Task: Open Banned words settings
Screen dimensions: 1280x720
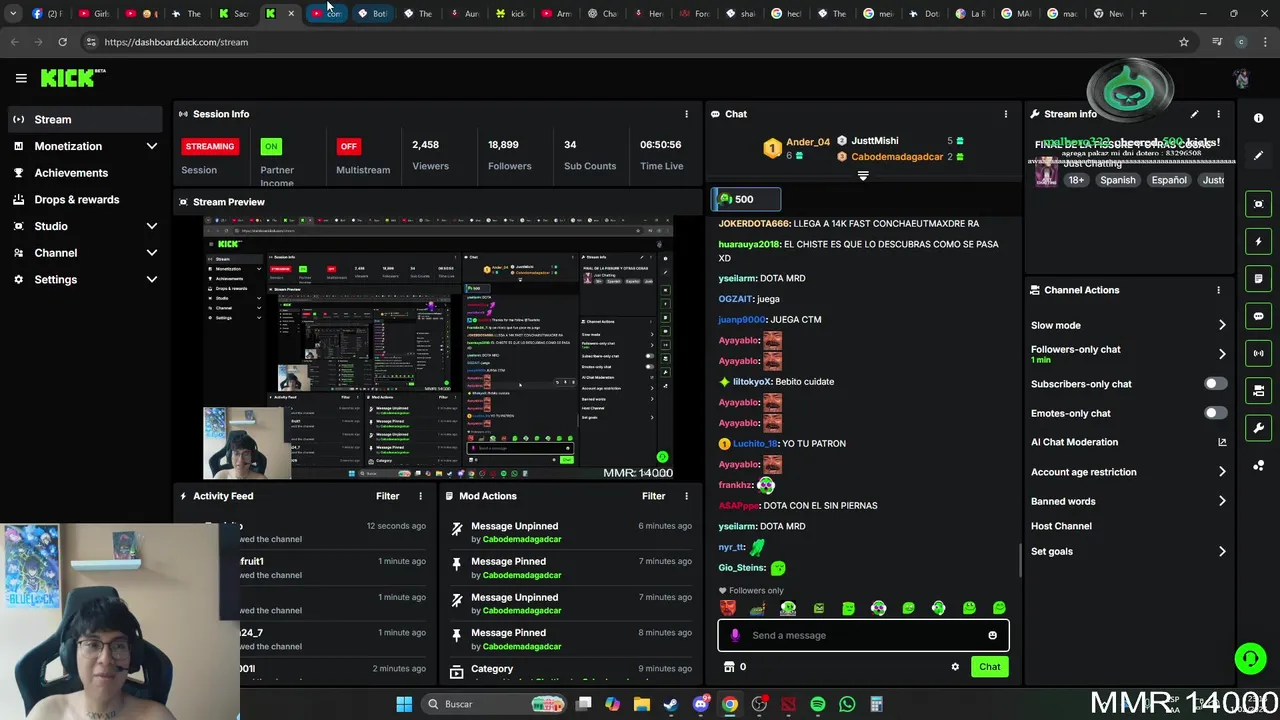Action: (1128, 501)
